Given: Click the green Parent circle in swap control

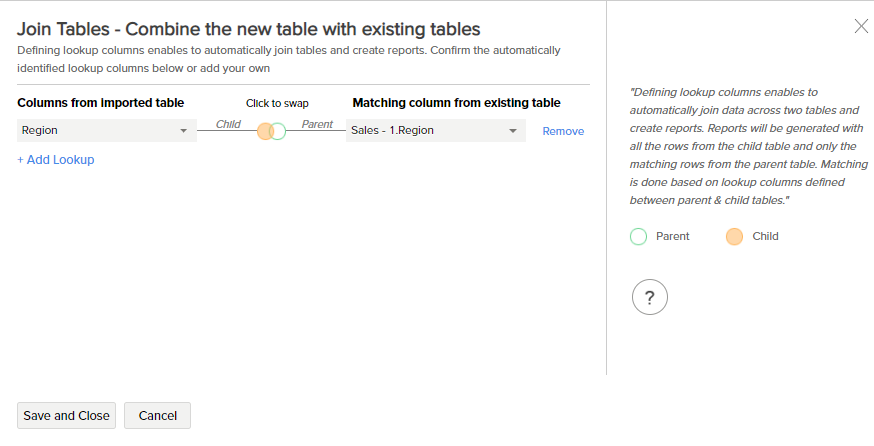Looking at the screenshot, I should coord(279,131).
